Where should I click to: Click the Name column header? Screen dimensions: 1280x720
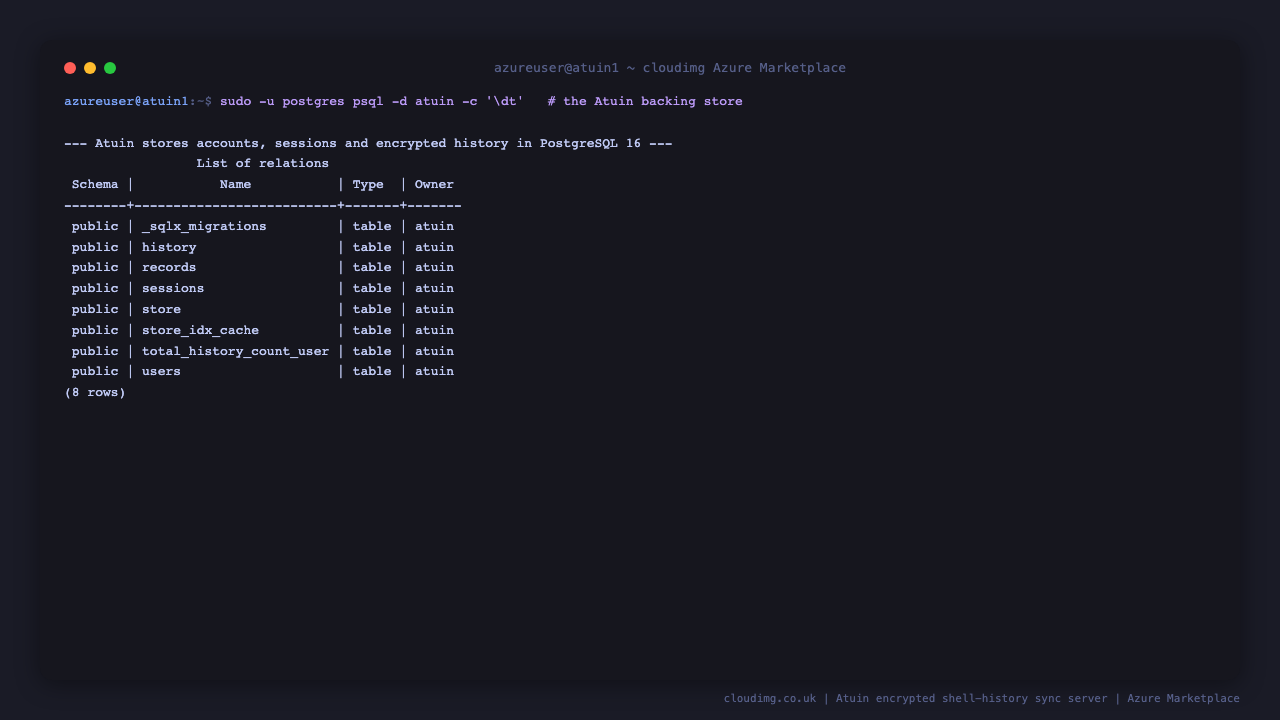coord(235,184)
